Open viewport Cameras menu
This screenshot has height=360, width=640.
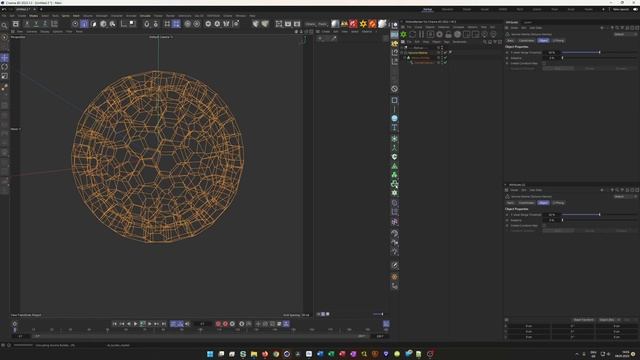coord(31,31)
